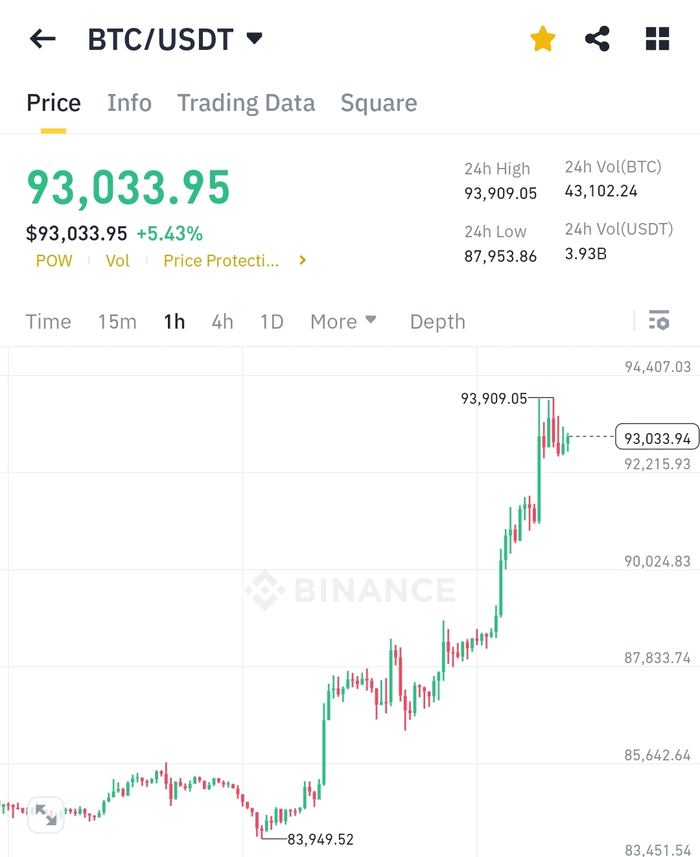The height and width of the screenshot is (857, 700).
Task: Go back using the arrow icon
Action: point(43,39)
